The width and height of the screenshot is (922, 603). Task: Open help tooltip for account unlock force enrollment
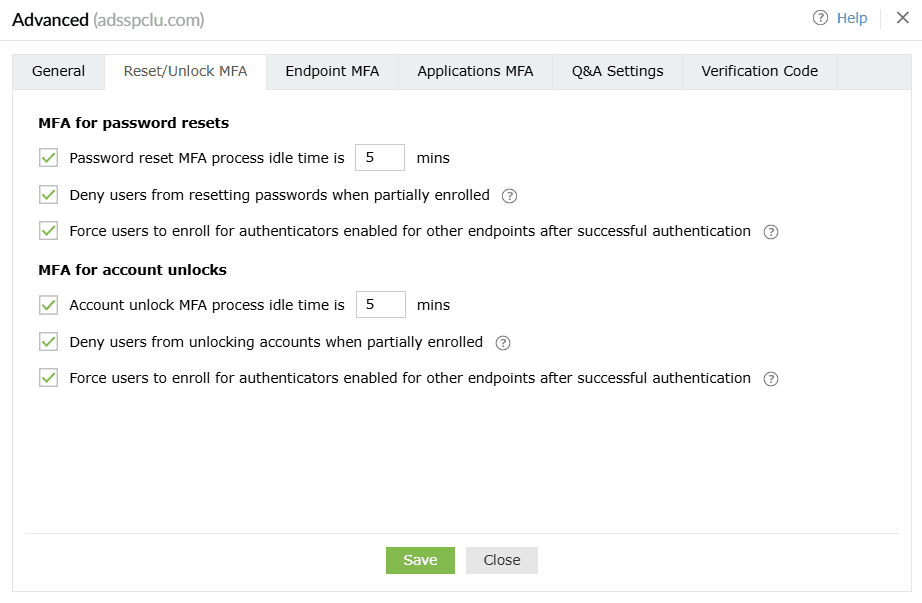771,379
